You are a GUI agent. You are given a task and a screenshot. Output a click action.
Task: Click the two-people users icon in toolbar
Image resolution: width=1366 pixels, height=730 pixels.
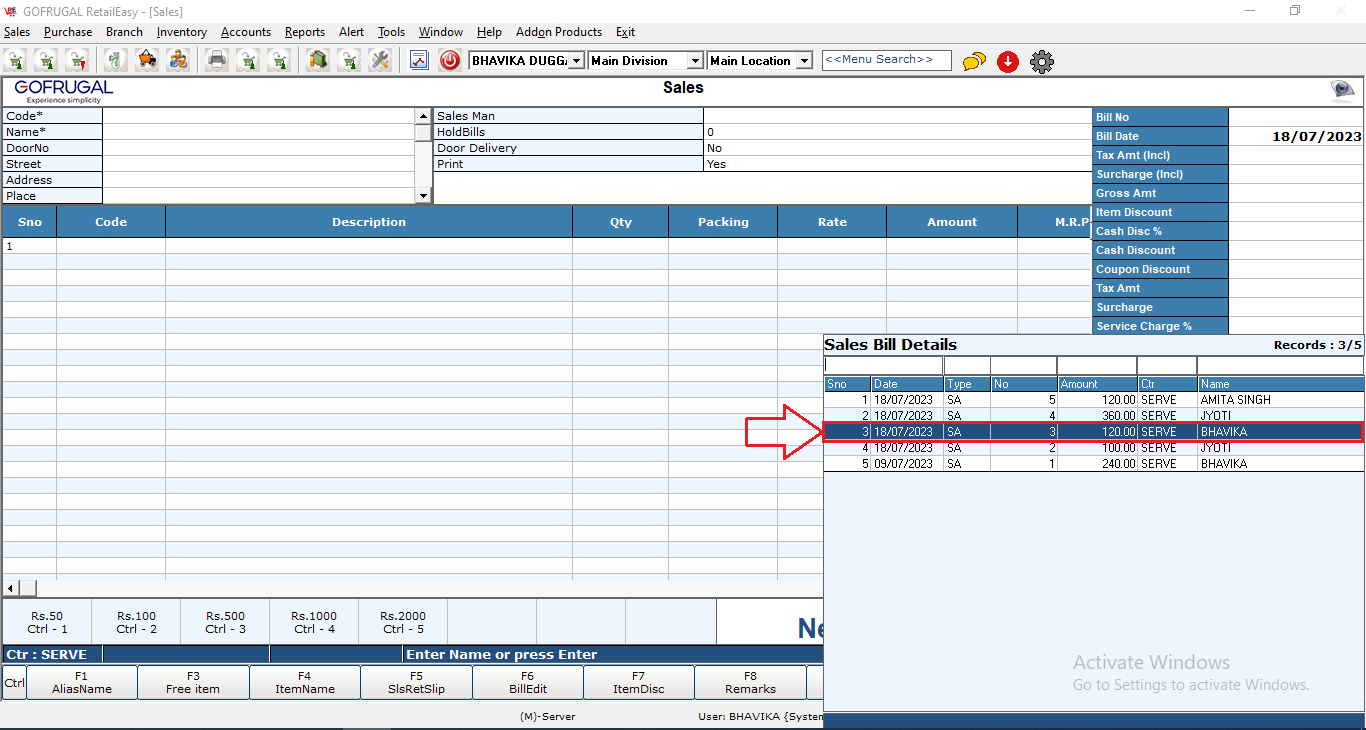178,61
